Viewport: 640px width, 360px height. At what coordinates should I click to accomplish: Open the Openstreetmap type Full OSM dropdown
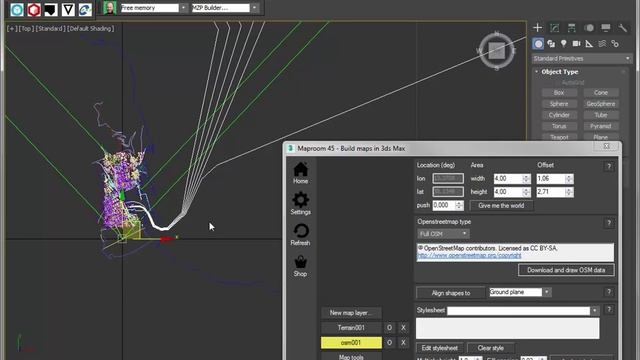pos(443,234)
